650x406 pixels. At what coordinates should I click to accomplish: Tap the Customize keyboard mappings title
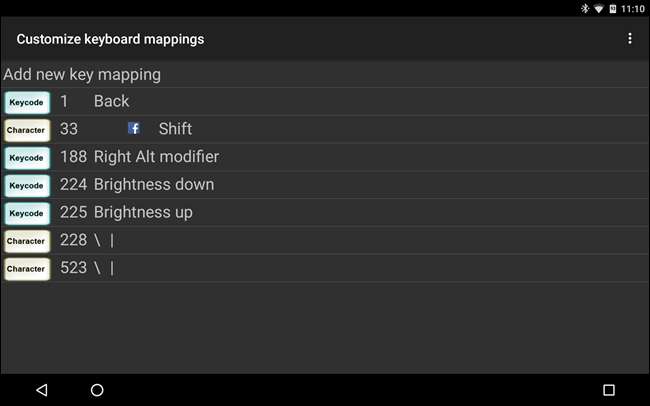point(110,39)
